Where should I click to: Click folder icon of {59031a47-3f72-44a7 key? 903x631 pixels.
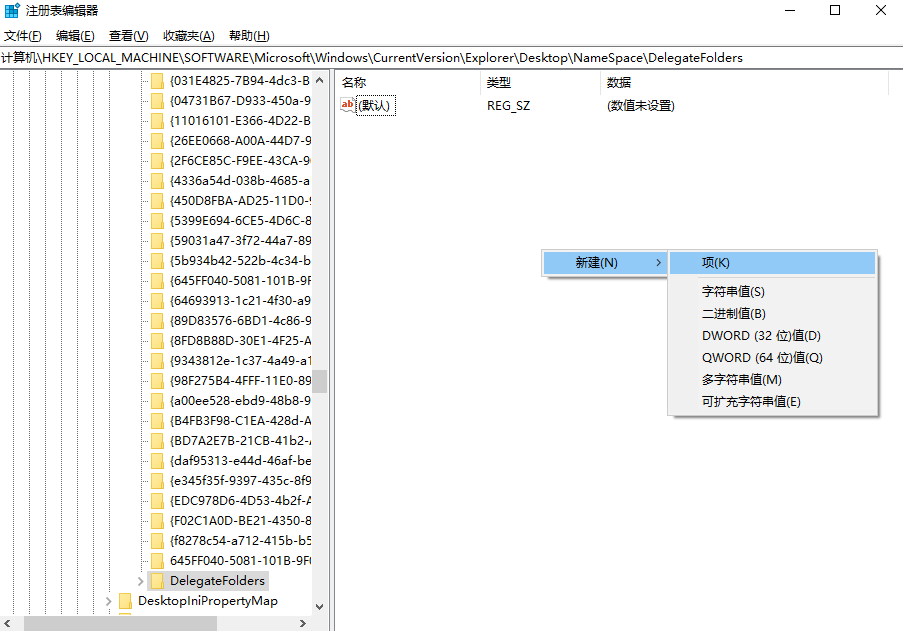[157, 241]
